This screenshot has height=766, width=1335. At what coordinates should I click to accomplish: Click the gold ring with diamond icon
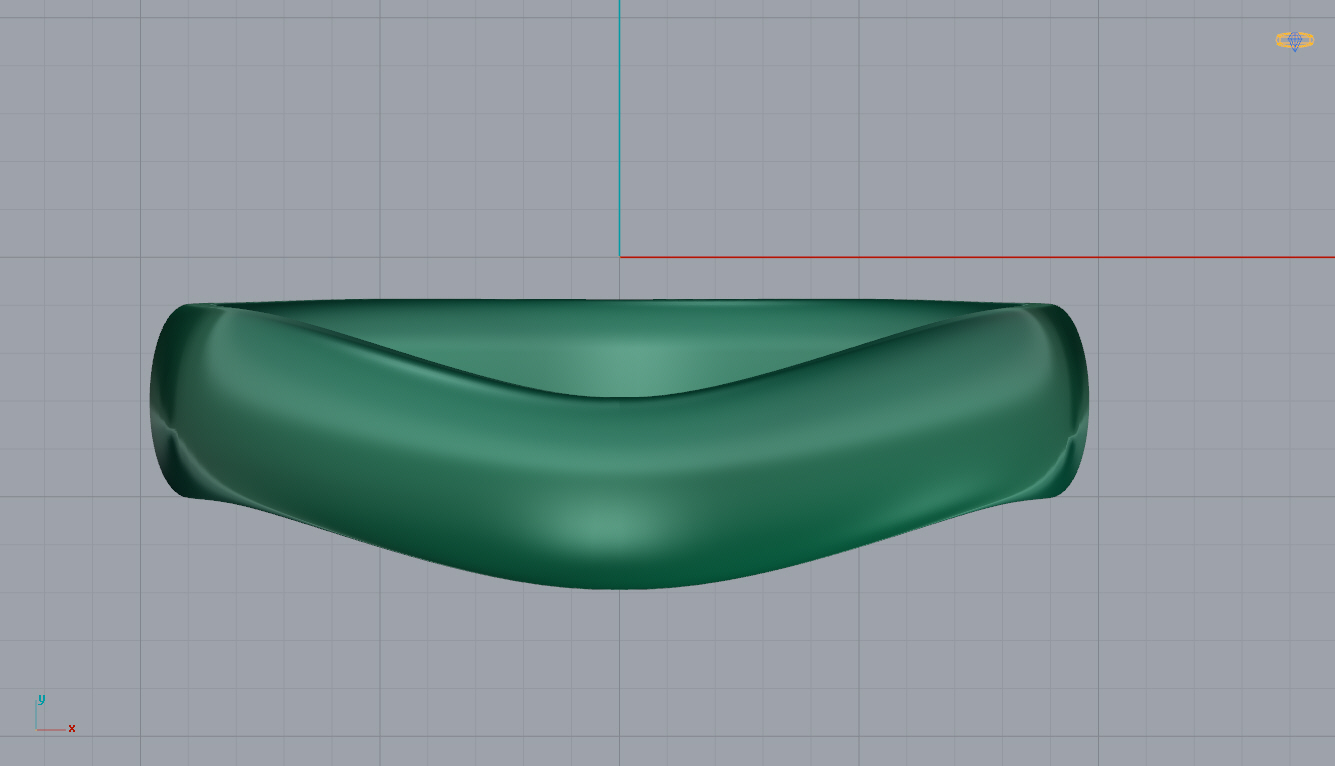pos(1294,41)
